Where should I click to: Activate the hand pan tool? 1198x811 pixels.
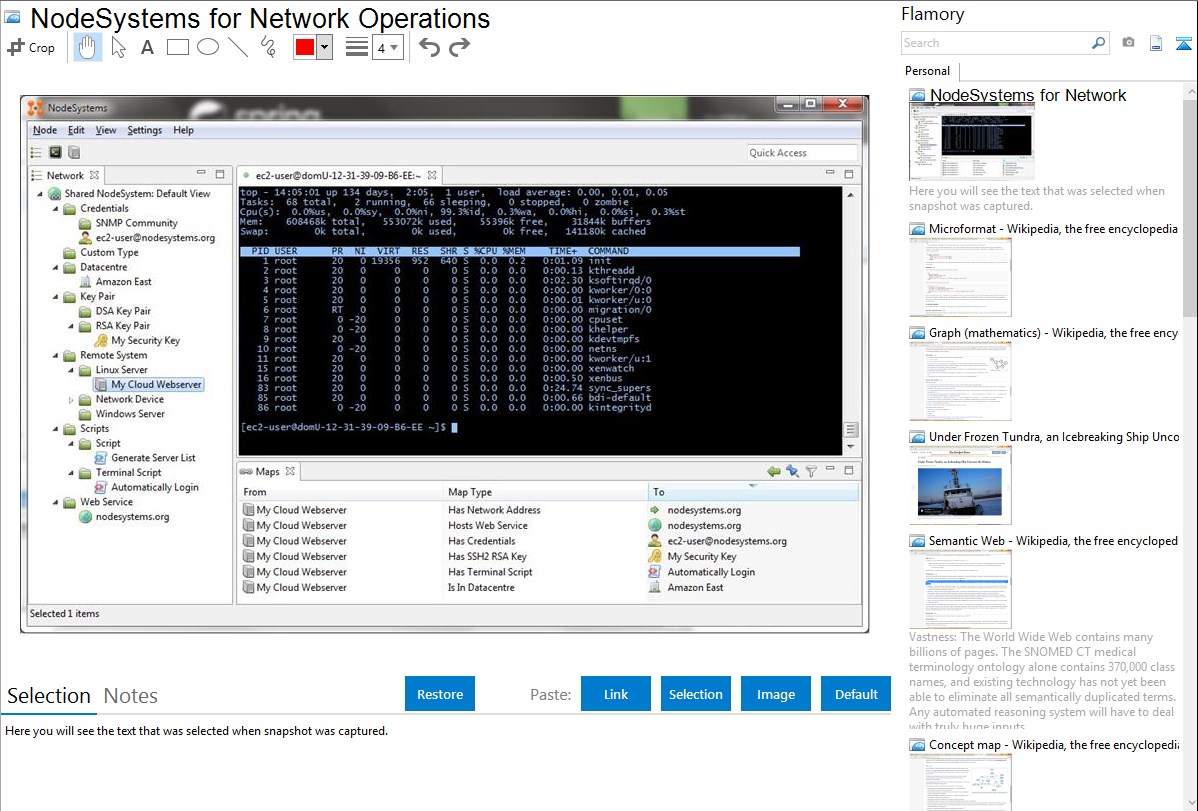(88, 47)
